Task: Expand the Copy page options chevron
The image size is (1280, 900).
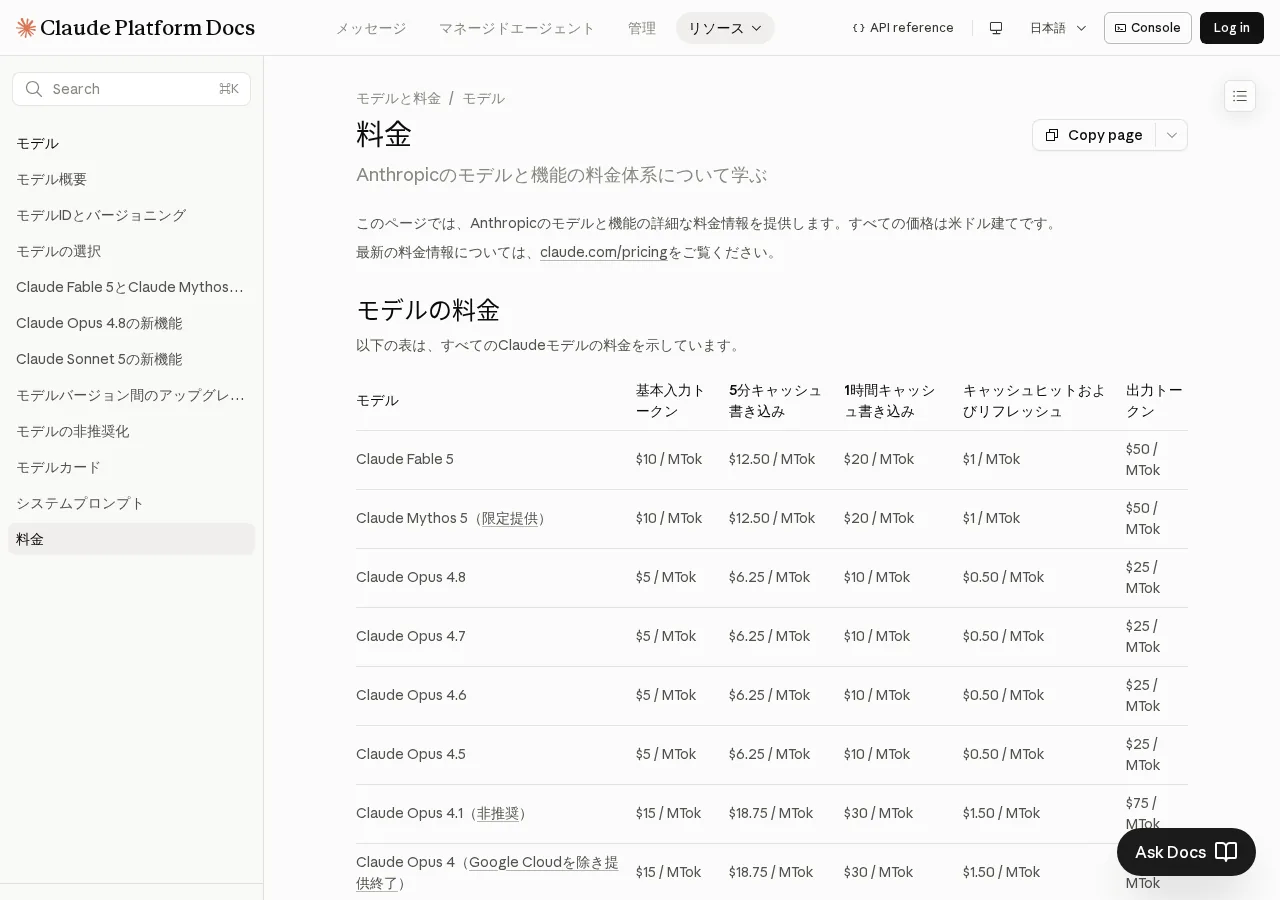Action: [x=1172, y=135]
